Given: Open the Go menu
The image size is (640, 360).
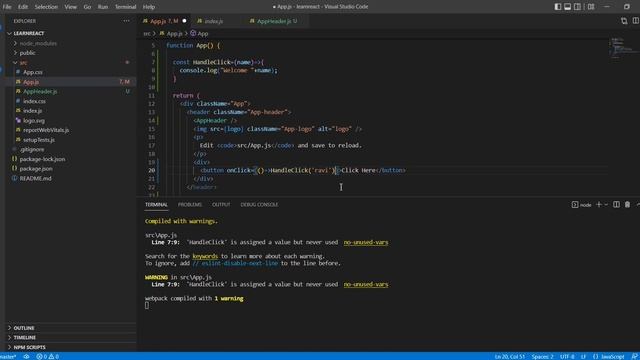Looking at the screenshot, I should 87,7.
